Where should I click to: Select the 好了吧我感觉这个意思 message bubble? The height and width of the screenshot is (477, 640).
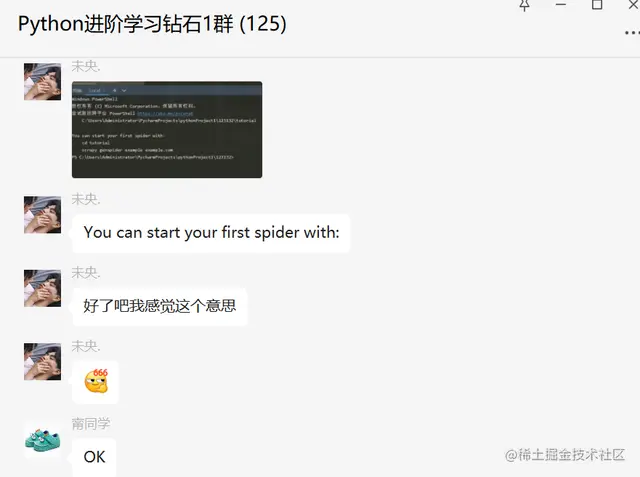point(160,306)
